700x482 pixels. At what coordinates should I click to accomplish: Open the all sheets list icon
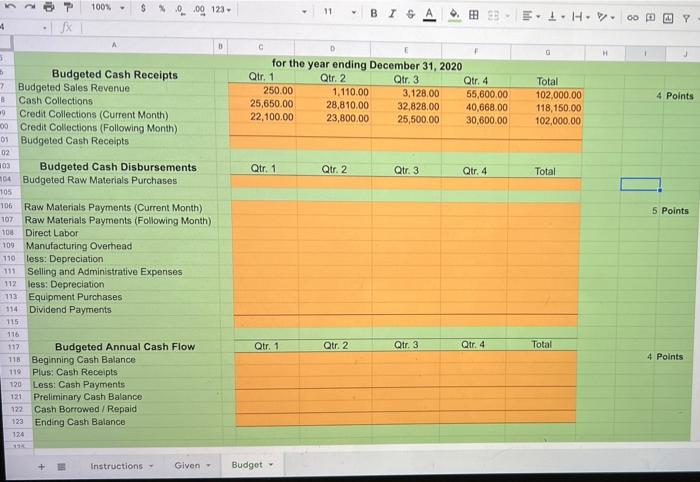[x=62, y=467]
